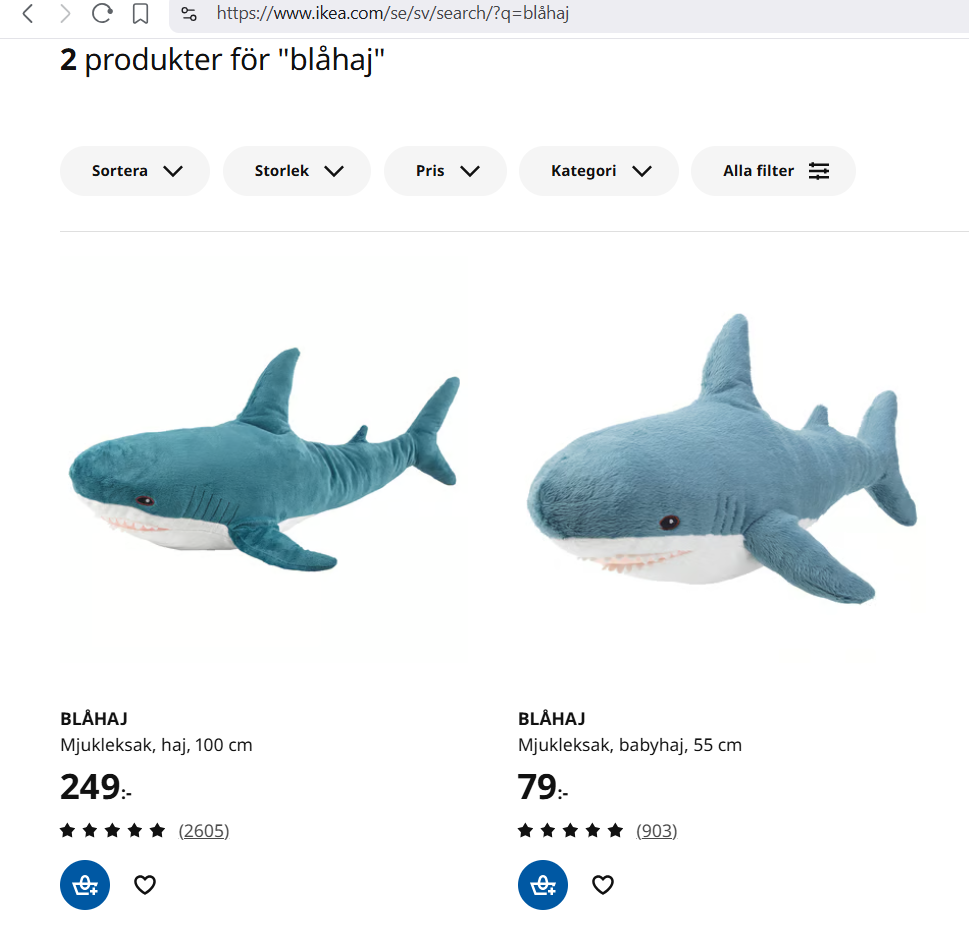Expand the Pris filter dropdown

coord(446,171)
